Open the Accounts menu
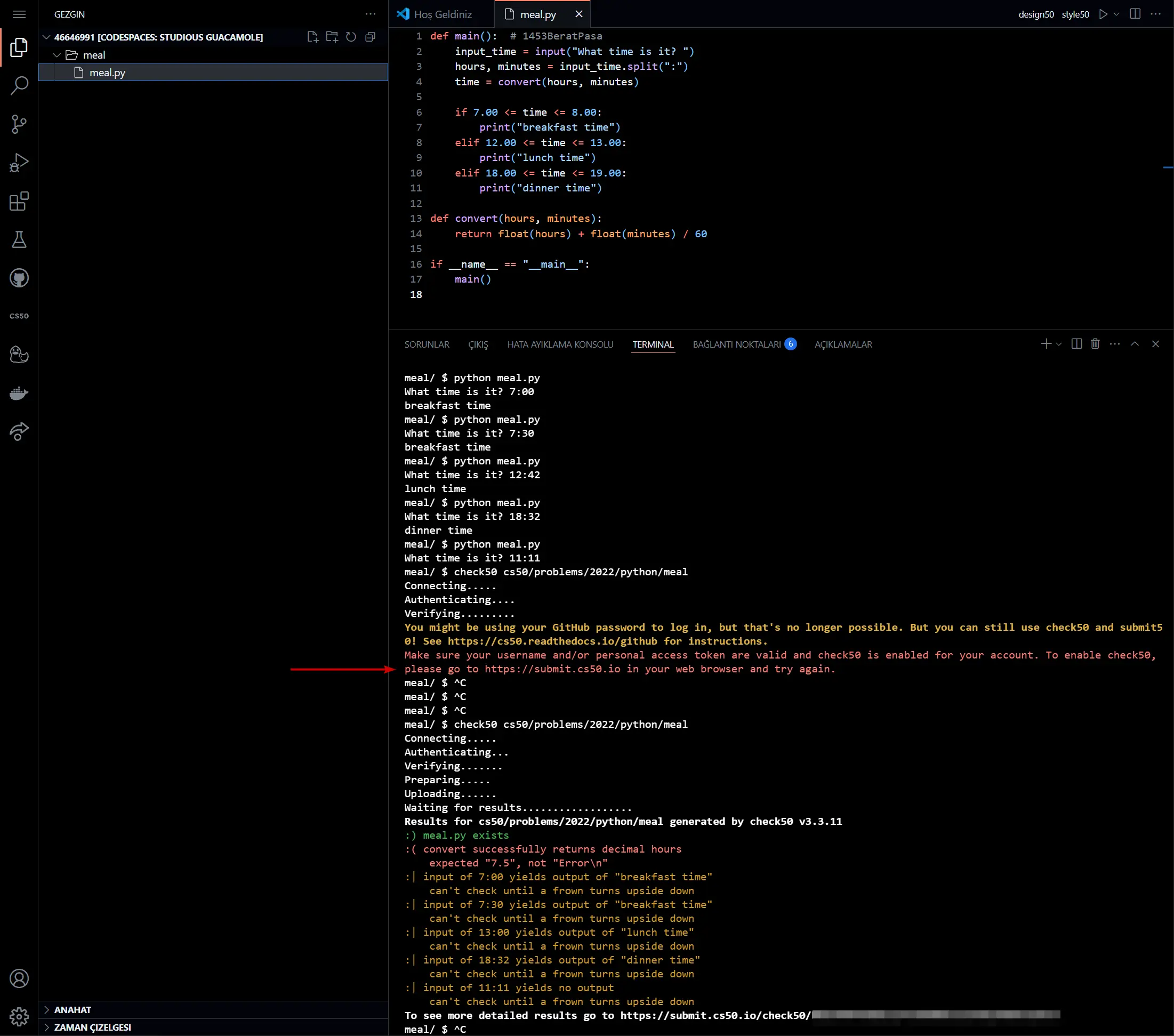Viewport: 1174px width, 1036px height. tap(19, 978)
